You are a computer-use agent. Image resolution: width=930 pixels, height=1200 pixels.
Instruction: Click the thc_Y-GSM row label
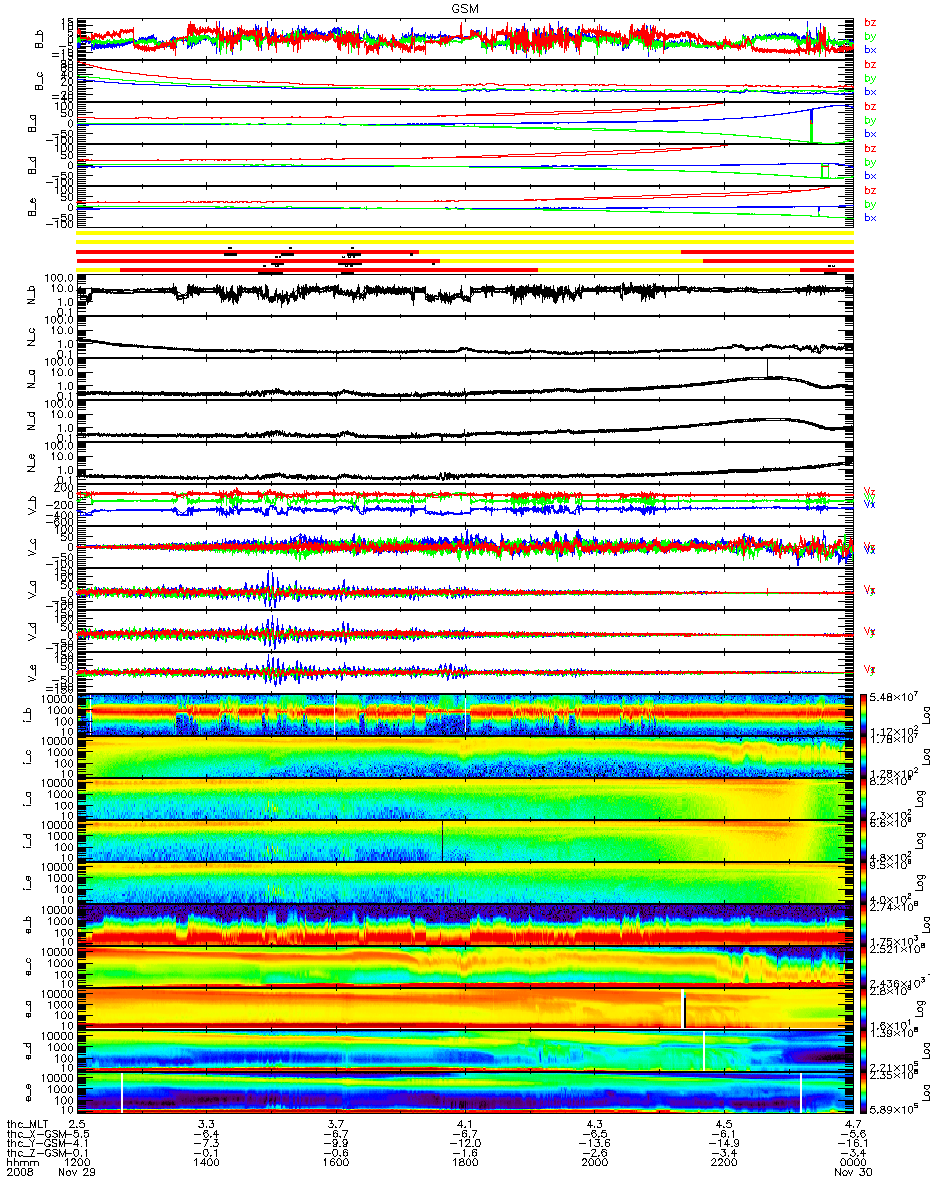[36, 1145]
